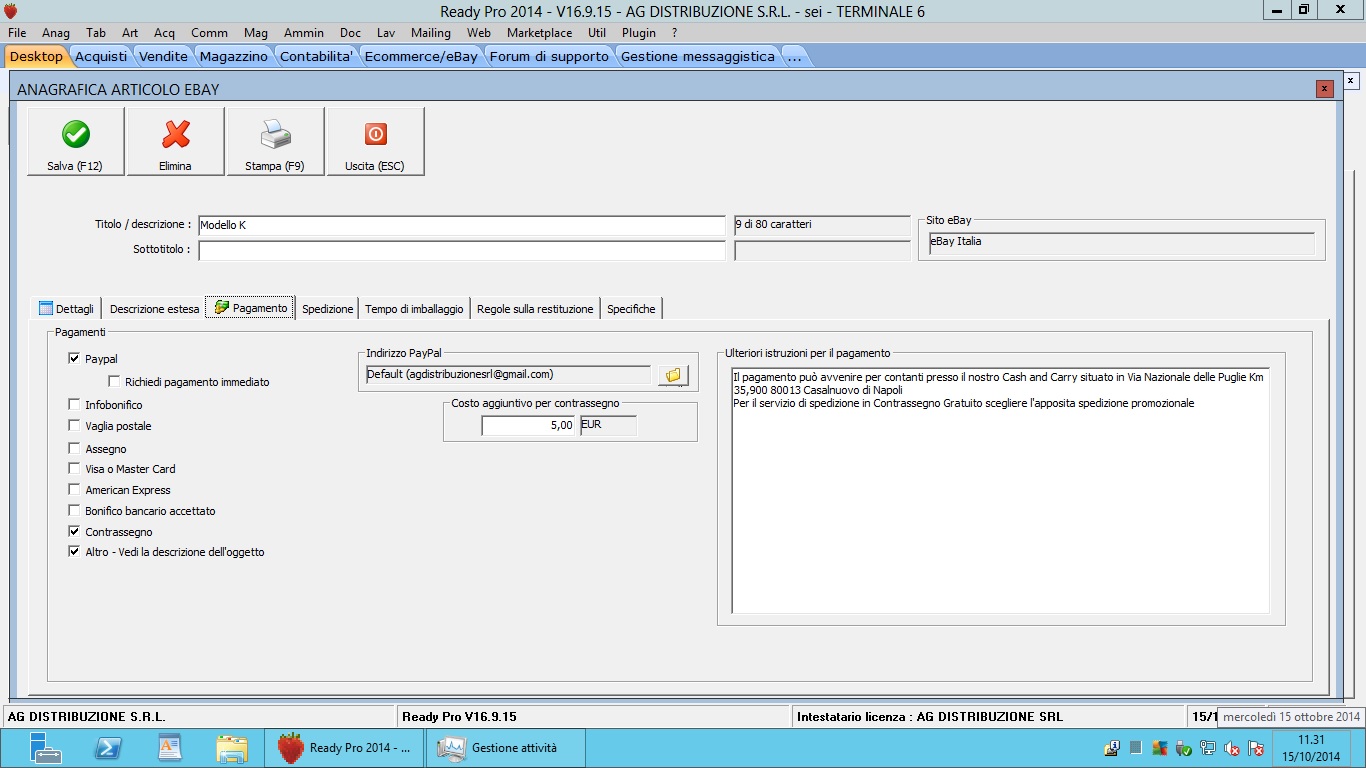Enable Richiedi pagamento immediato checkbox
Screen dimensions: 1366x768
coord(115,382)
